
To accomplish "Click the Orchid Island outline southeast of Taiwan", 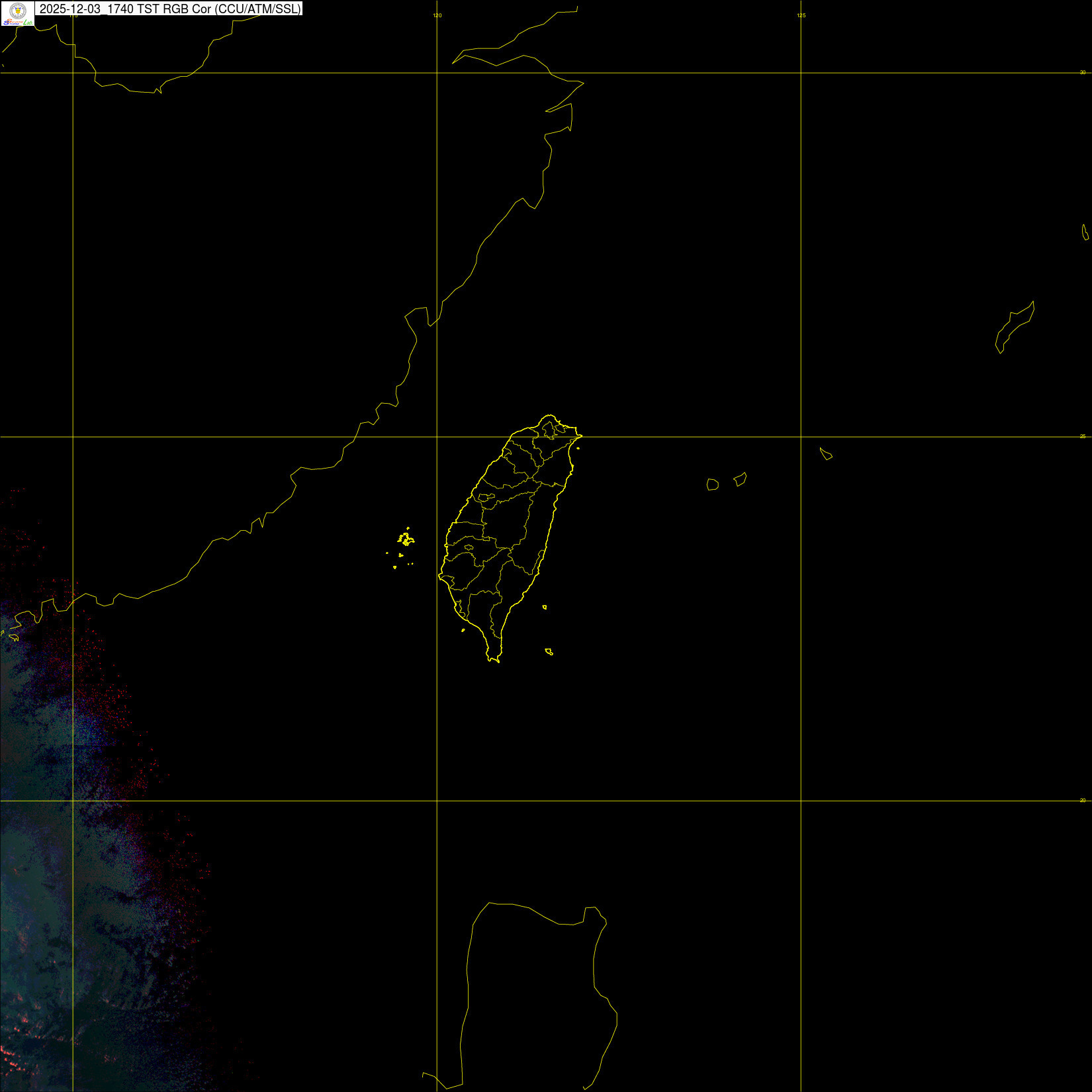I will pyautogui.click(x=549, y=652).
